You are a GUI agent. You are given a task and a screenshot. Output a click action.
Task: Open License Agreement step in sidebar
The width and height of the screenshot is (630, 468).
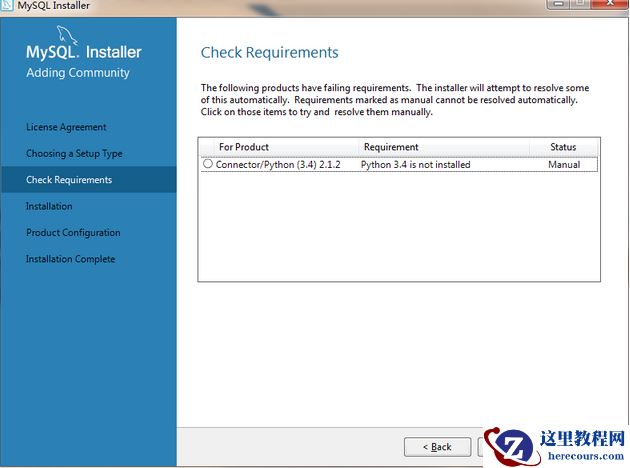[x=66, y=127]
